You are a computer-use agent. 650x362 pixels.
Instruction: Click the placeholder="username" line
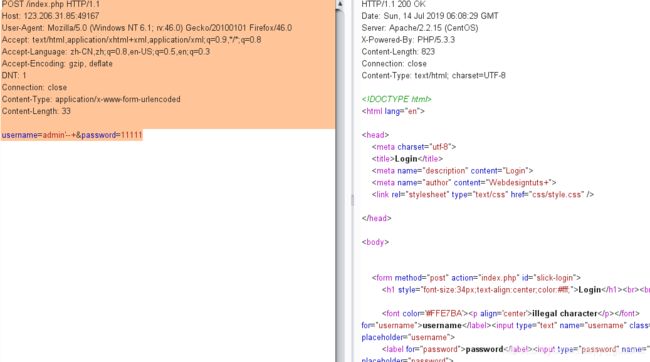[408, 338]
